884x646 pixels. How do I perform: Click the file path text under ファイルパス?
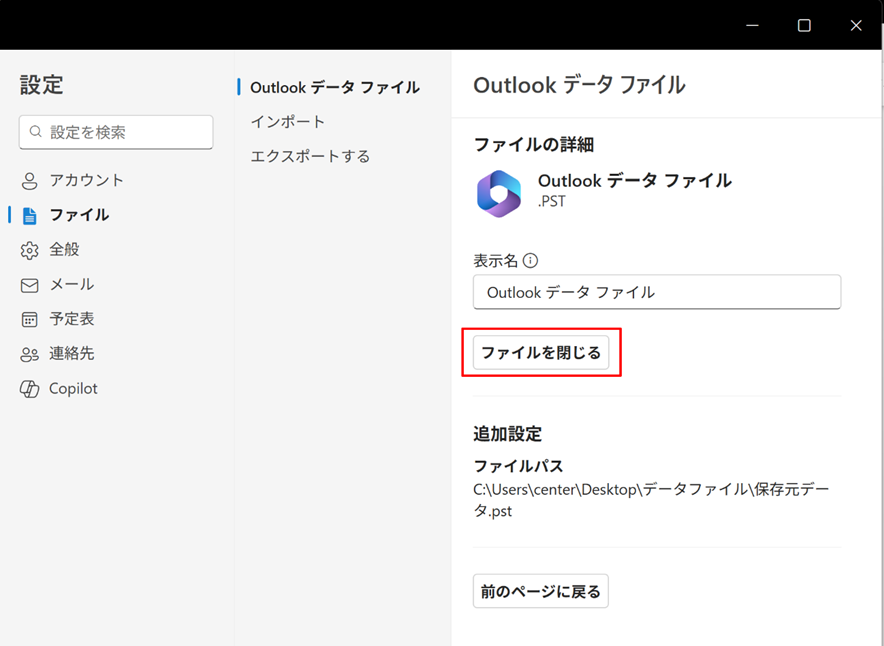click(x=650, y=499)
